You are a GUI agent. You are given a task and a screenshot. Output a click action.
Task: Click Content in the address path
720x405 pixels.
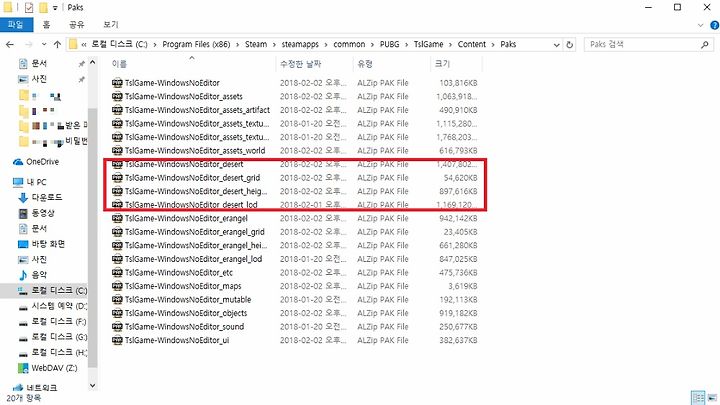point(472,45)
